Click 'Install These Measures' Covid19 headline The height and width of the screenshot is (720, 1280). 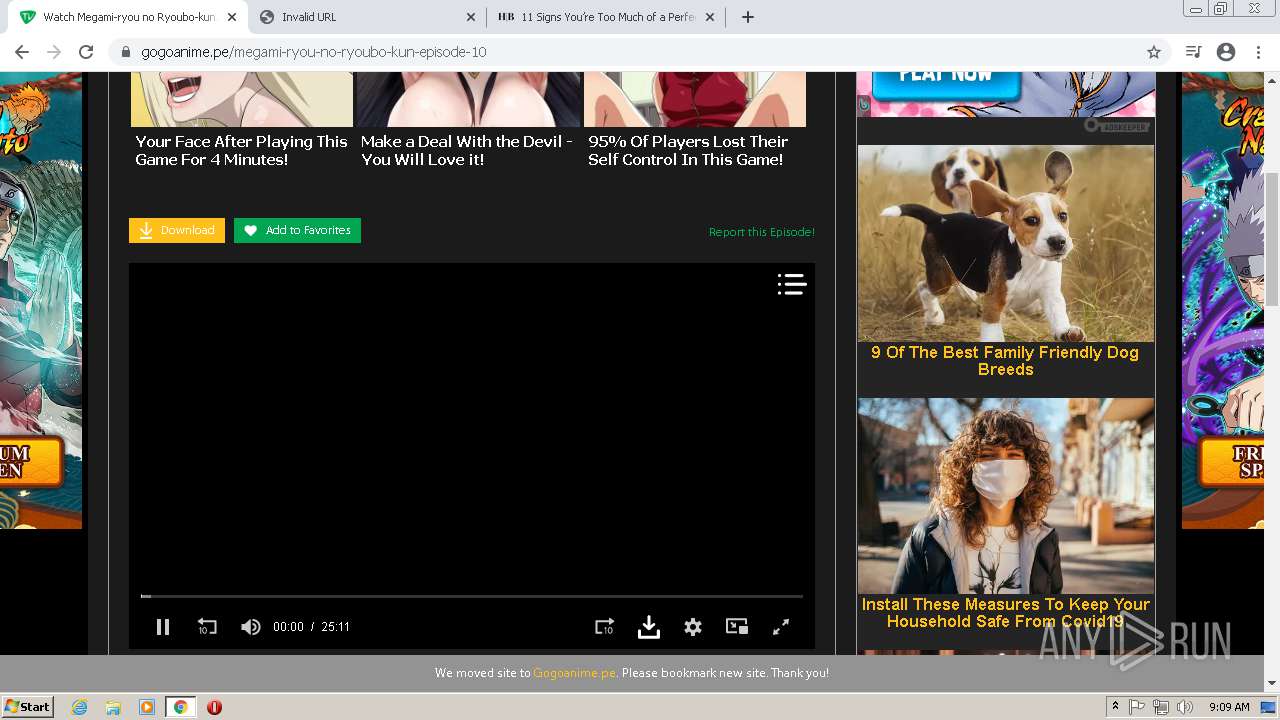click(x=1005, y=613)
